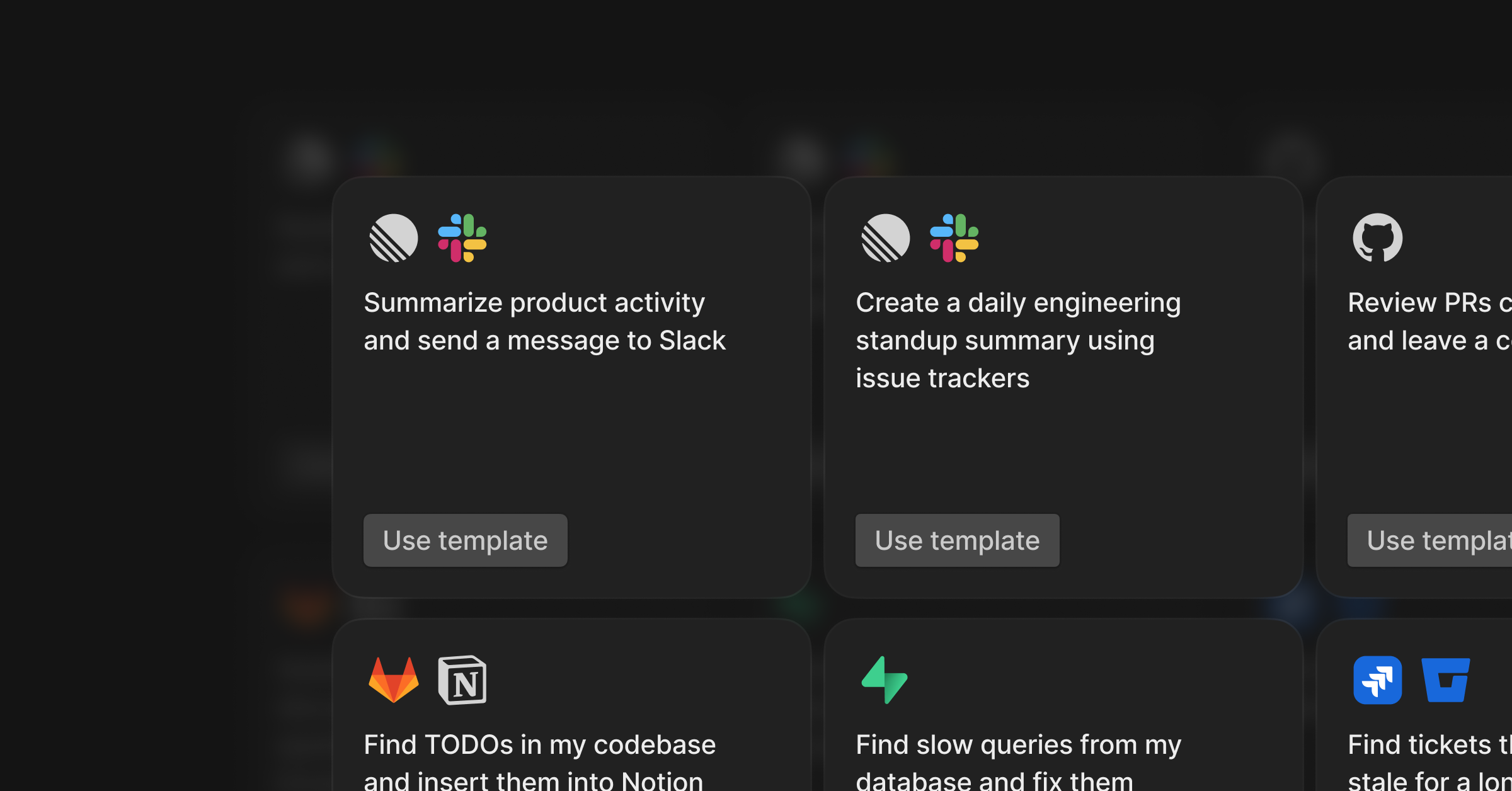The height and width of the screenshot is (791, 1512).
Task: Click Use template for the product activity summary
Action: pos(465,540)
